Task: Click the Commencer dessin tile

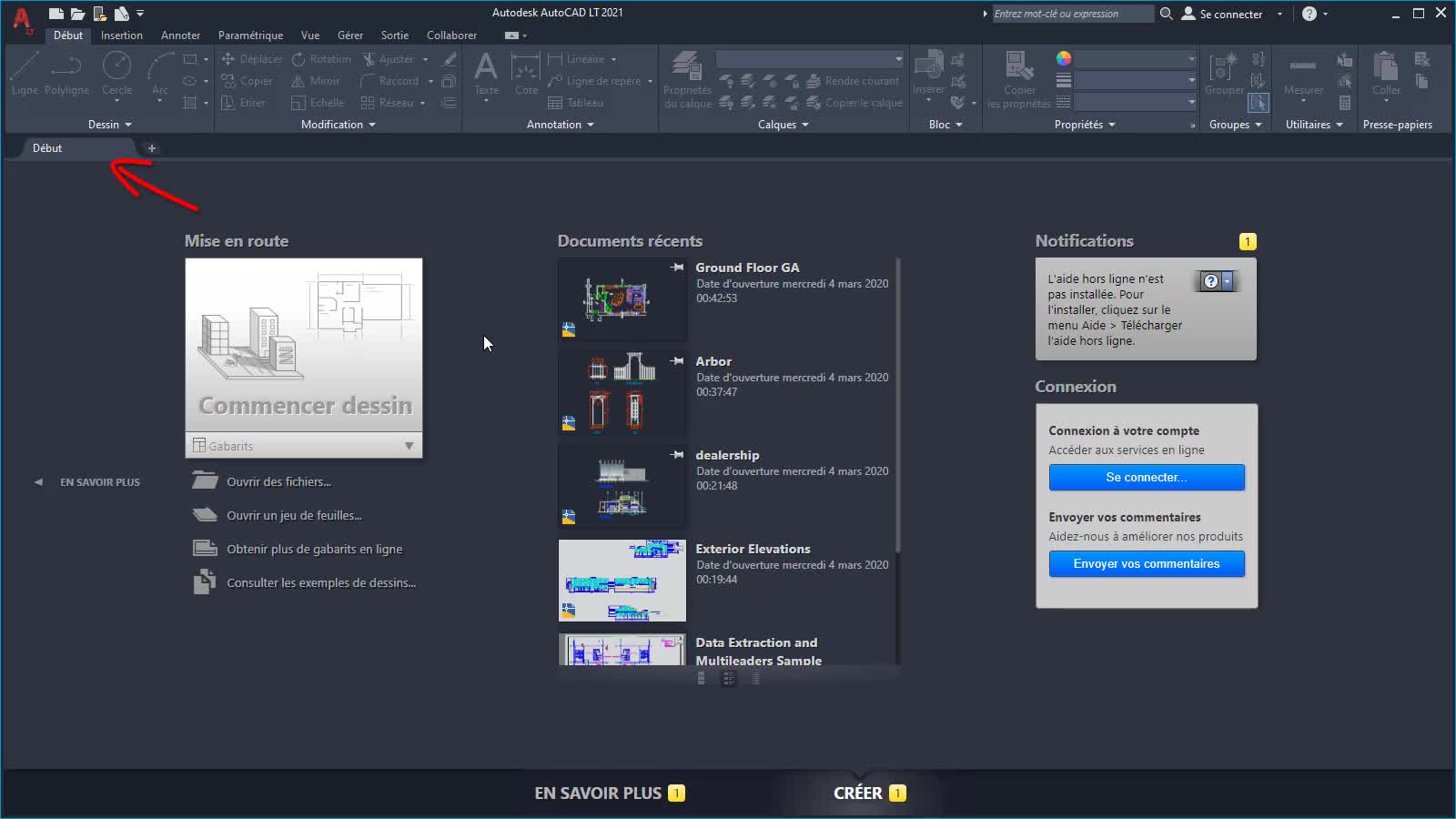Action: tap(304, 345)
